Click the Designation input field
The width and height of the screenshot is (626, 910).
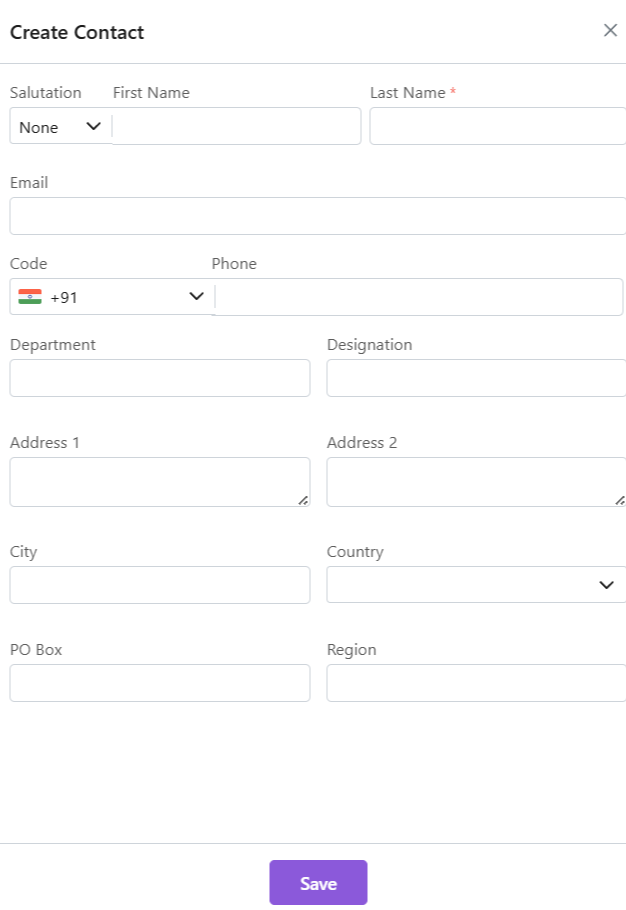pyautogui.click(x=476, y=378)
